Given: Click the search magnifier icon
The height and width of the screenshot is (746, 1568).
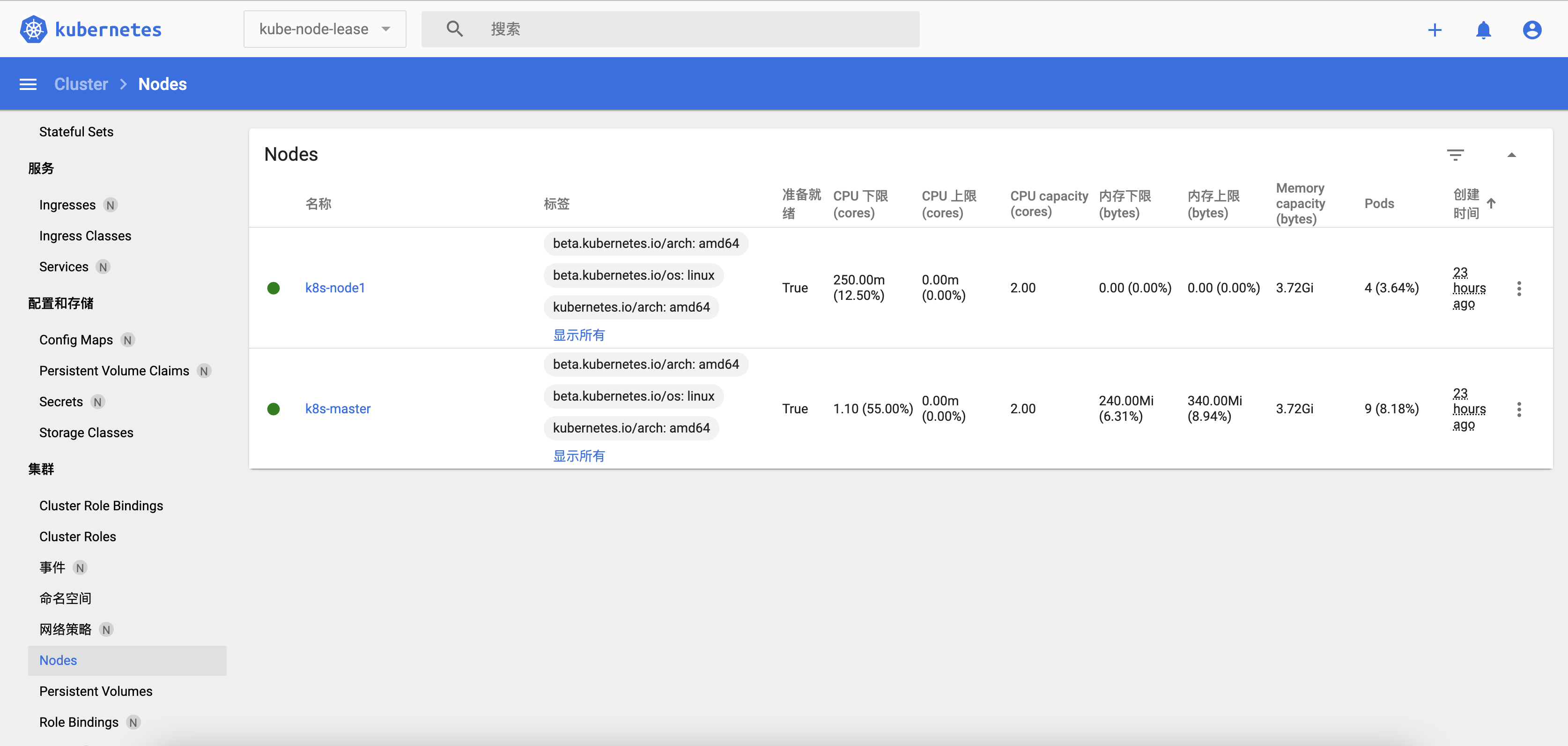Looking at the screenshot, I should click(x=455, y=29).
